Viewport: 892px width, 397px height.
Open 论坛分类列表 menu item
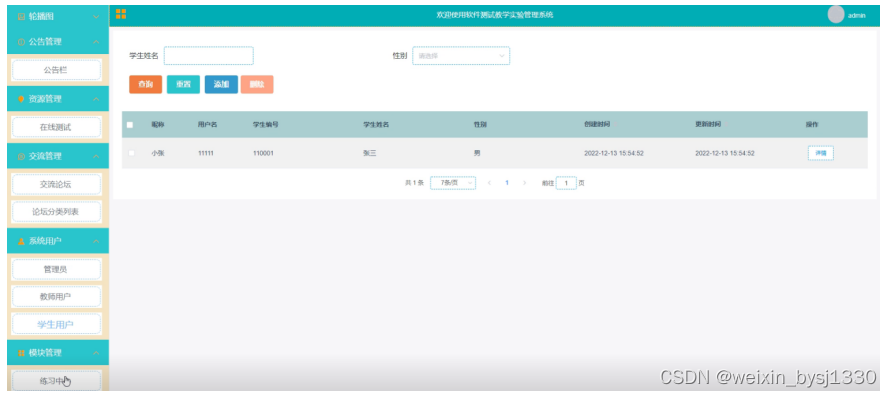click(56, 212)
